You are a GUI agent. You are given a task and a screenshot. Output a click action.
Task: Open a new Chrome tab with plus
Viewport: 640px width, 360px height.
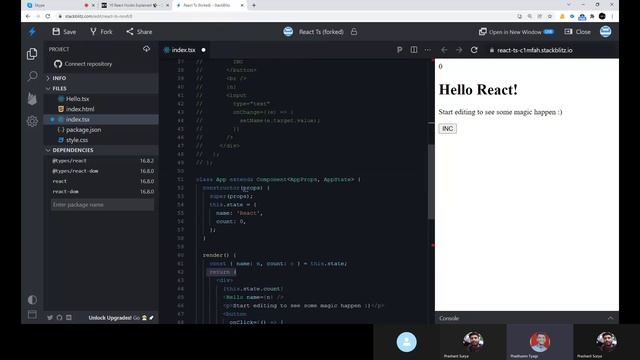[x=254, y=5]
